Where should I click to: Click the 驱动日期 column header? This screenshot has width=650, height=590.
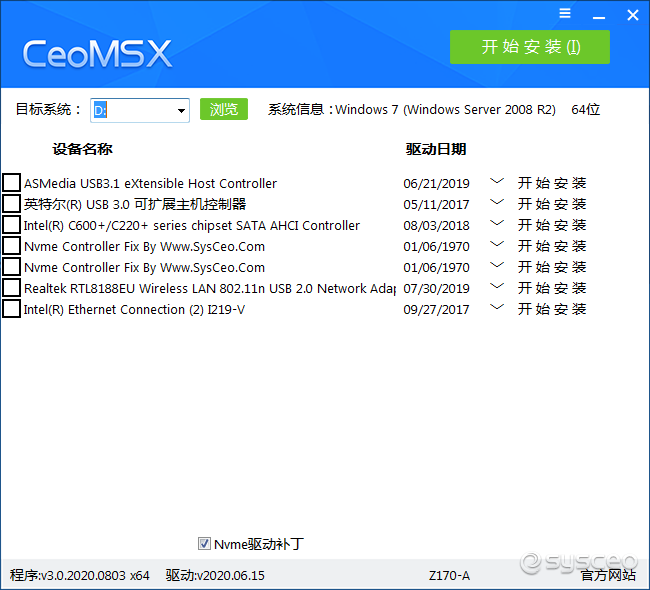point(436,149)
